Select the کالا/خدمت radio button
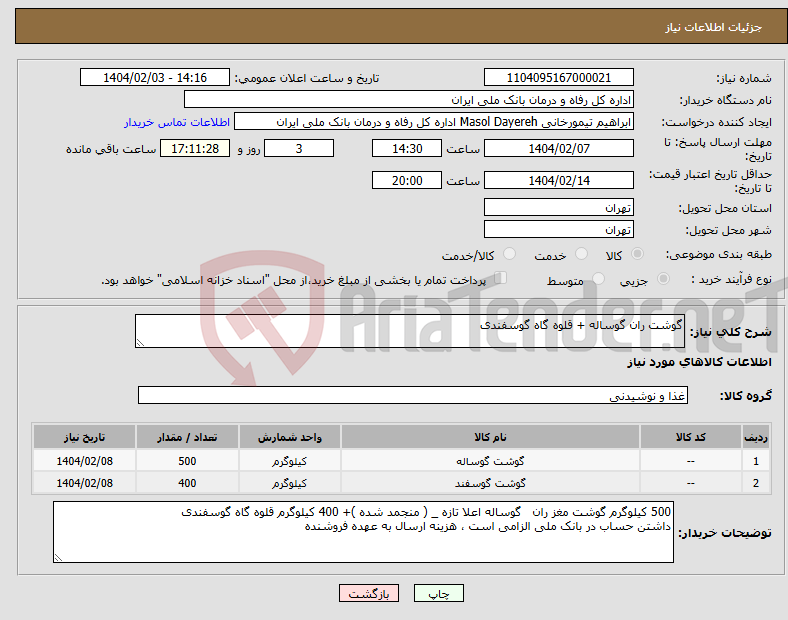The height and width of the screenshot is (620, 788). click(x=509, y=254)
